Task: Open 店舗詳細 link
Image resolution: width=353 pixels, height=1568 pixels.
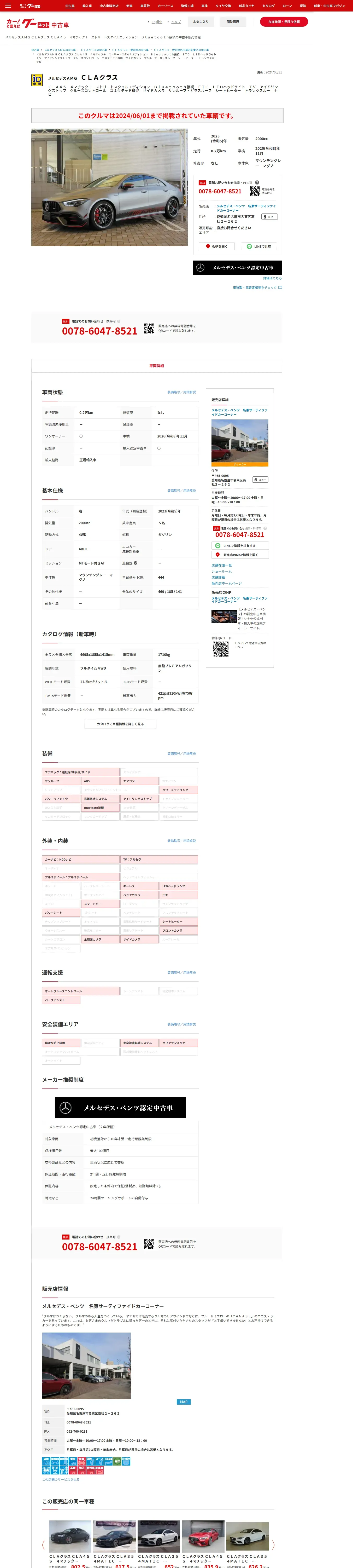Action: pyautogui.click(x=218, y=578)
